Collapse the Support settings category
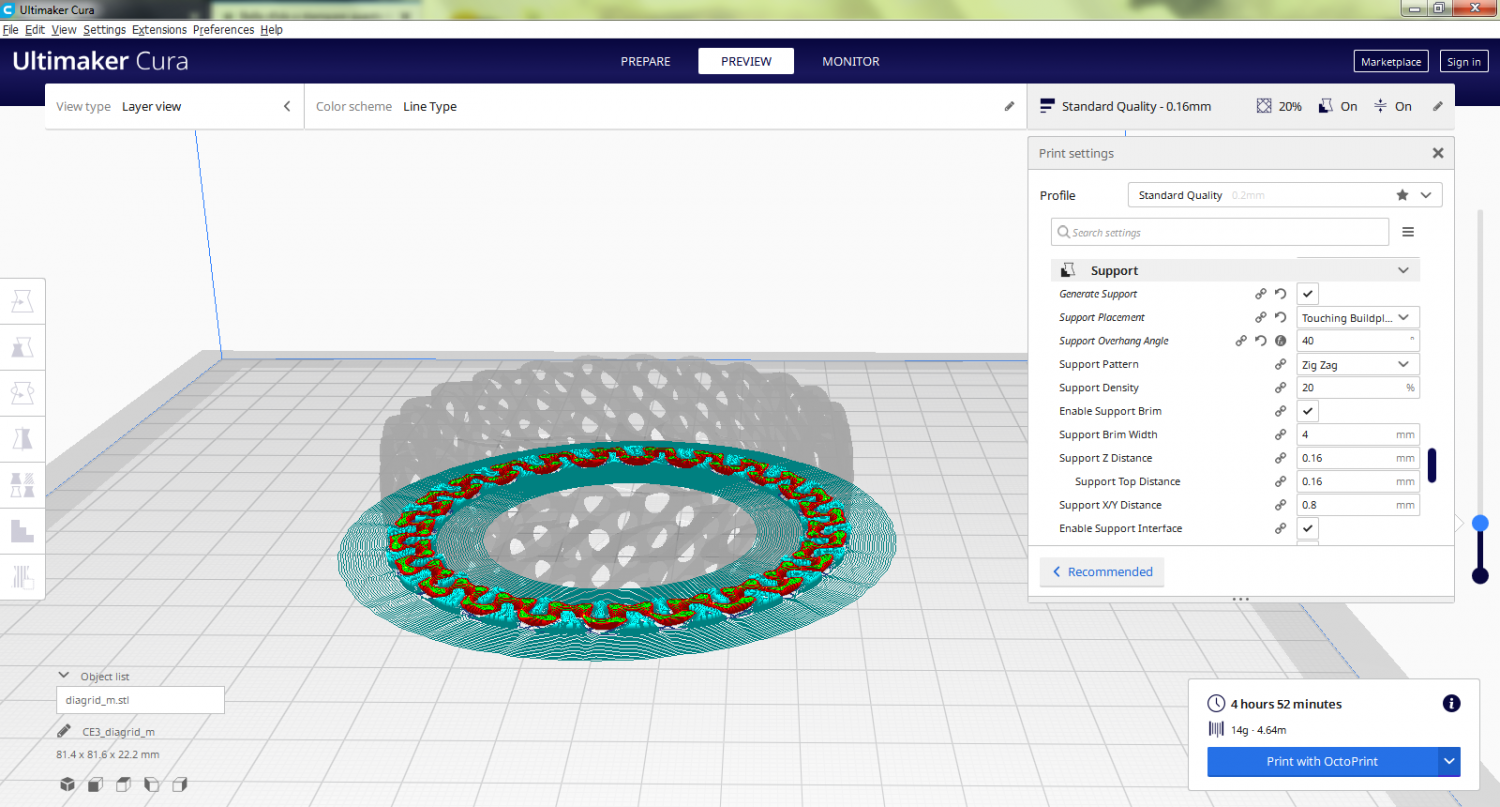 [1404, 271]
